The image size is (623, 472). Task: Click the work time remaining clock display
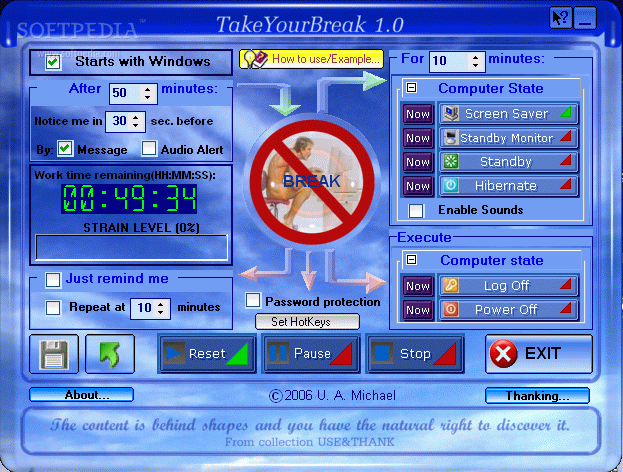(x=130, y=198)
